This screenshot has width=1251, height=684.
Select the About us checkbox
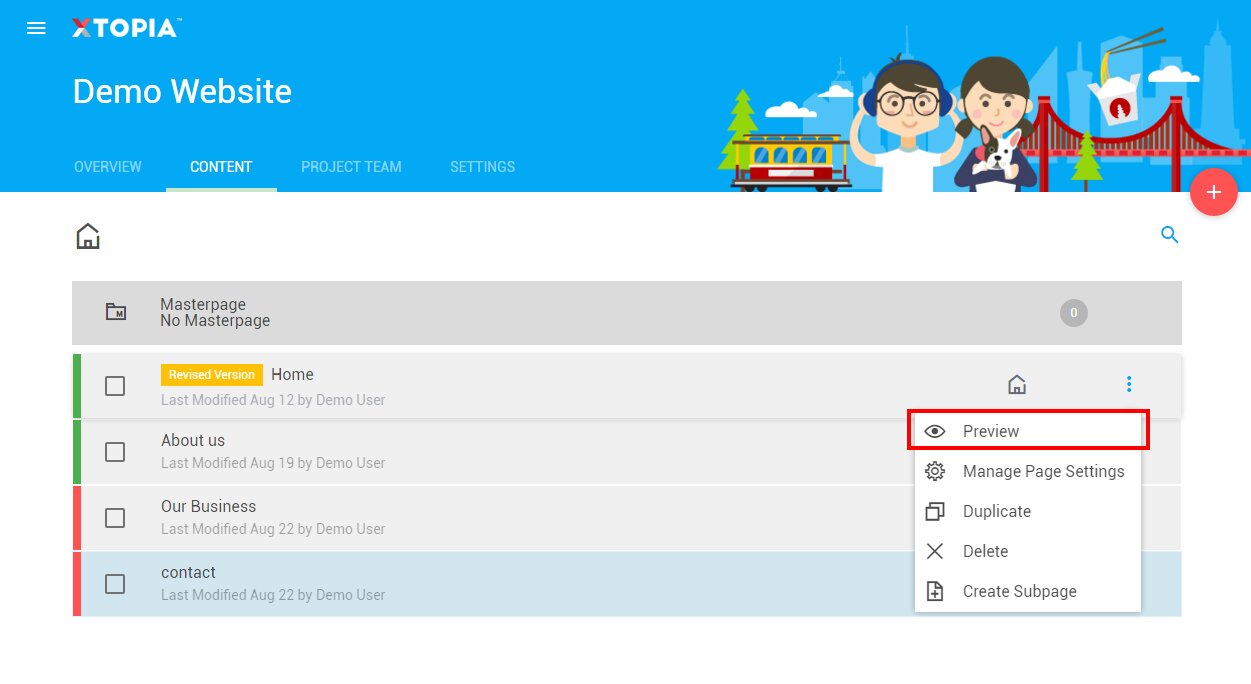point(115,452)
